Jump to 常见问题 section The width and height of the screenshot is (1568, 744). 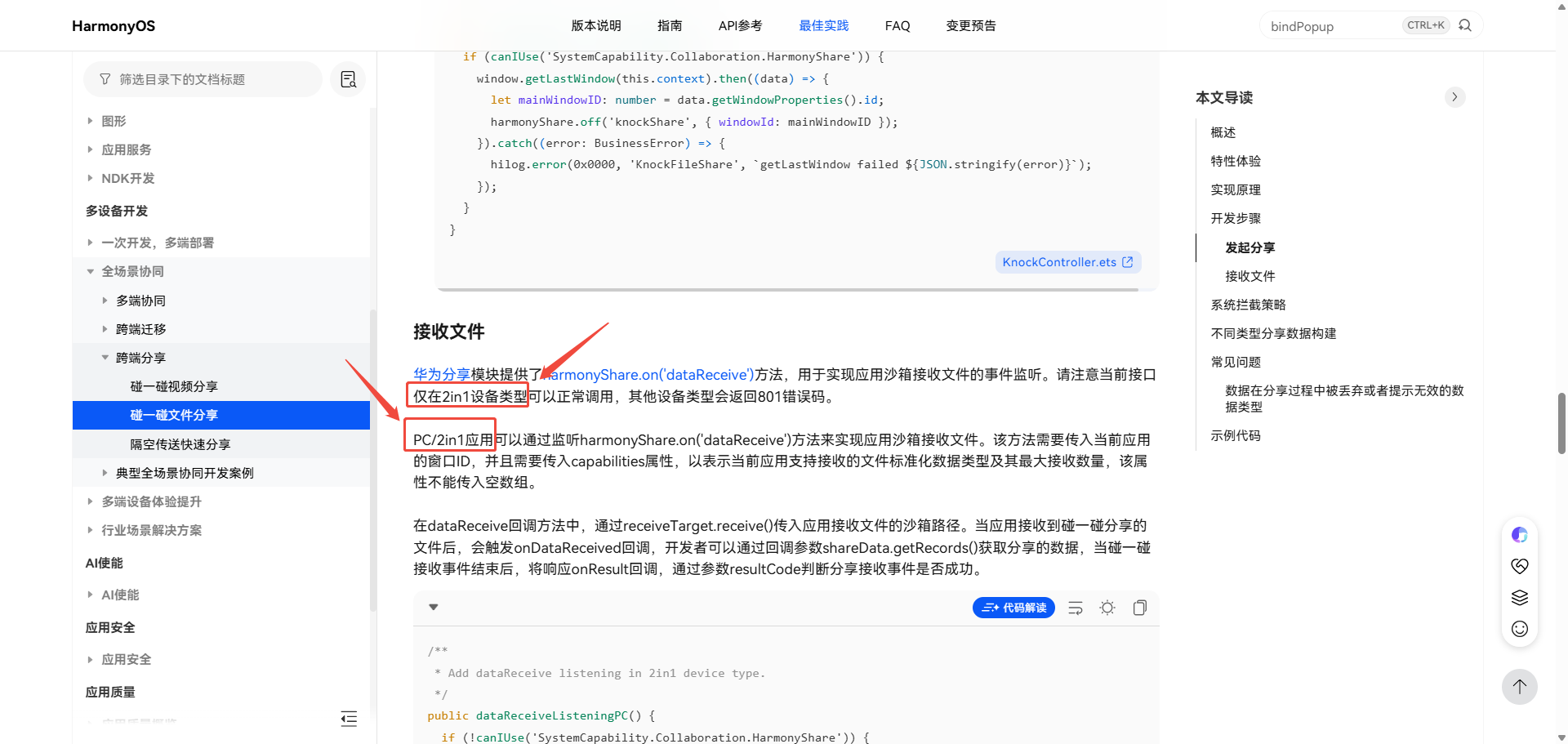click(x=1236, y=362)
